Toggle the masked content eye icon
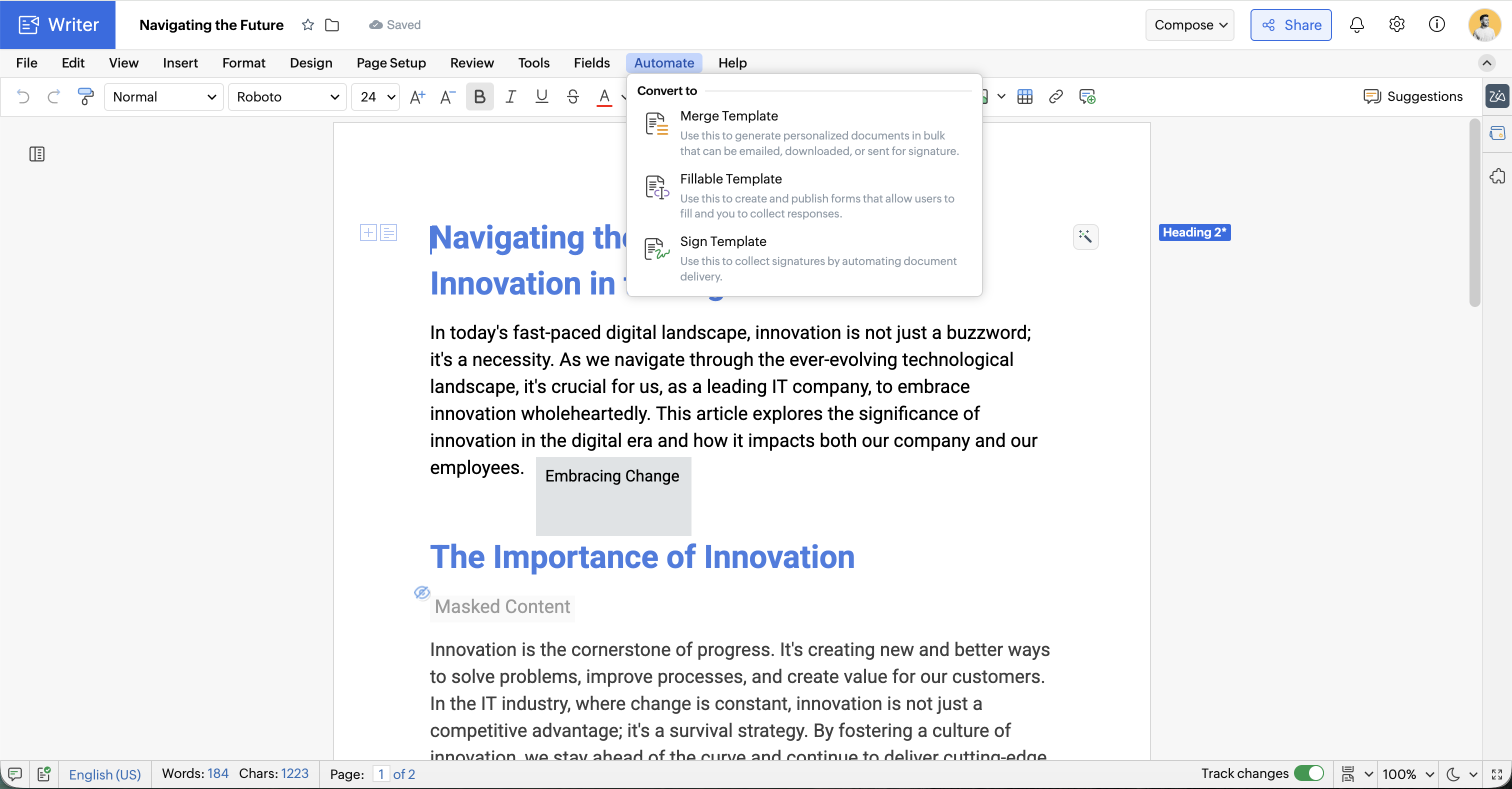 click(x=421, y=592)
